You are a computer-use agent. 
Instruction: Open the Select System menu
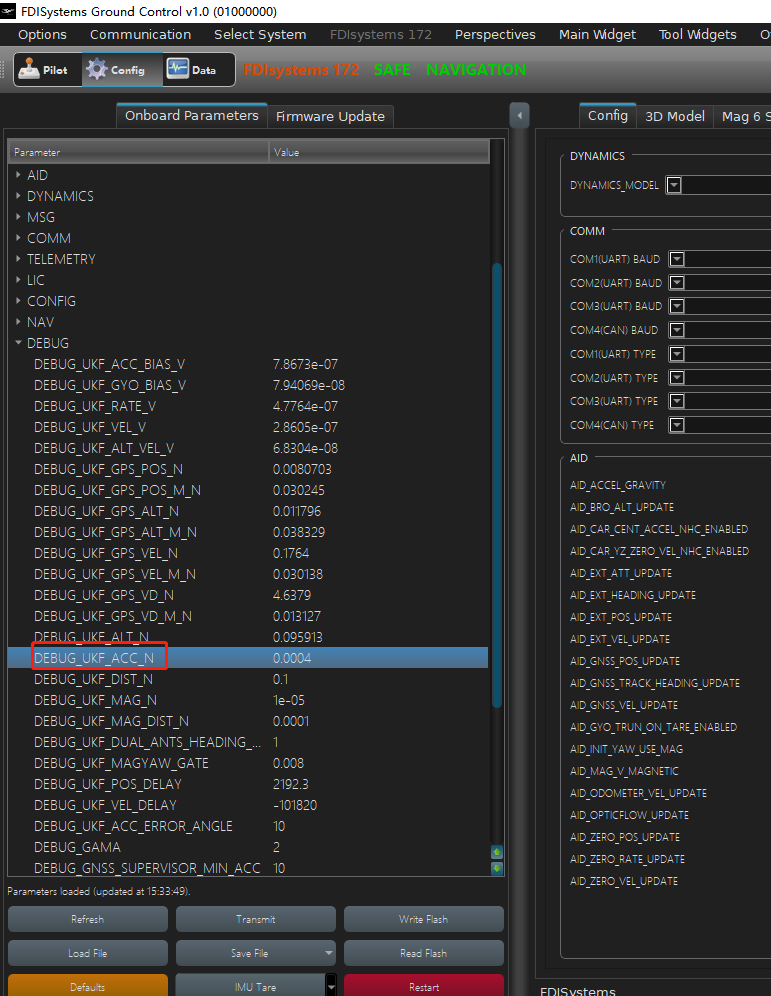click(260, 34)
